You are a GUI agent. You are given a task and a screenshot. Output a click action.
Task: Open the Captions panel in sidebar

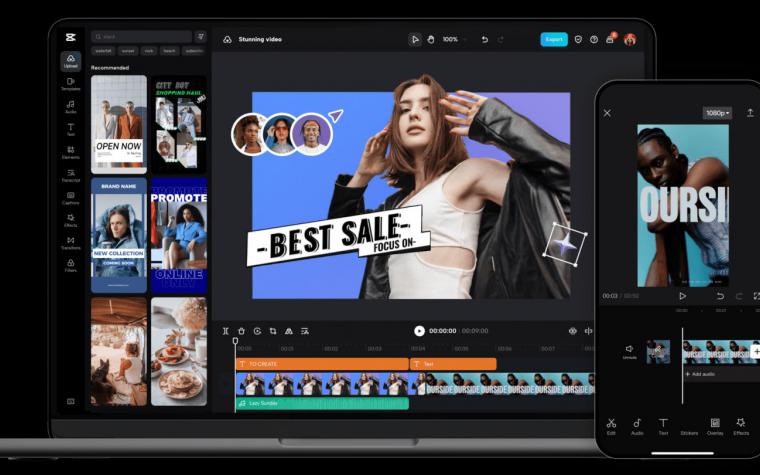71,198
